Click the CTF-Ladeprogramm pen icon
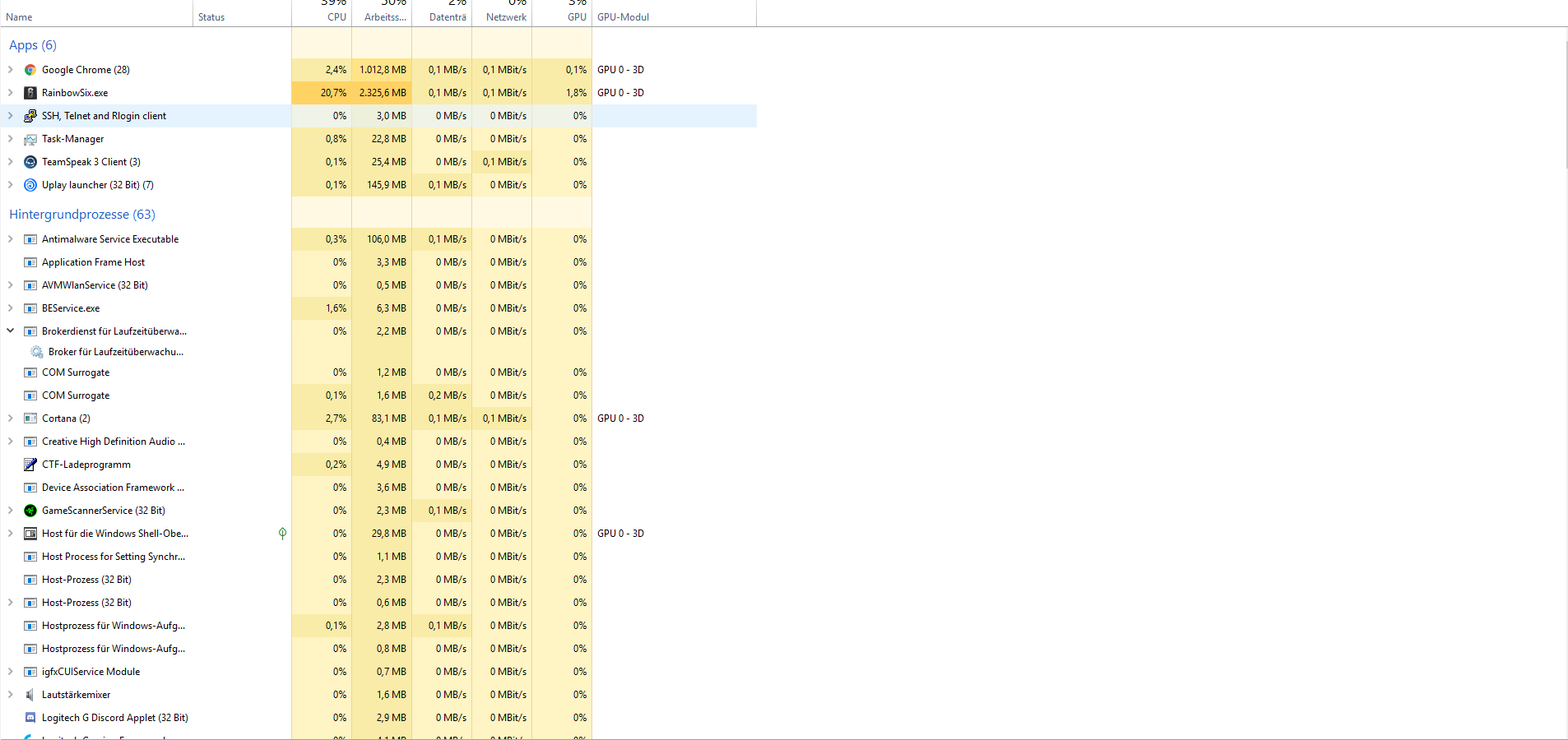1568x740 pixels. pos(30,465)
